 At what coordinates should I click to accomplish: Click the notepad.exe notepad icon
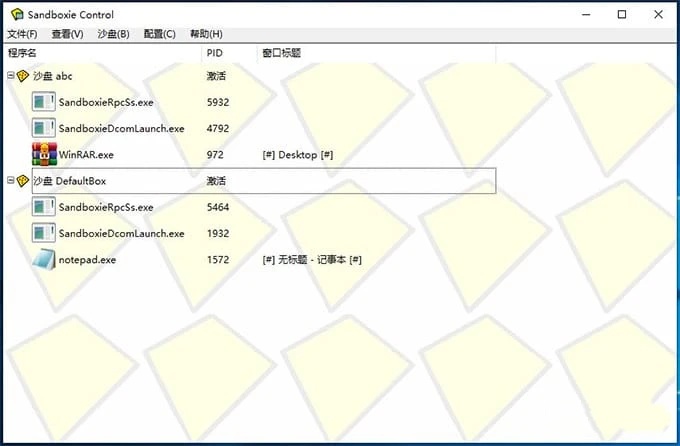44,259
